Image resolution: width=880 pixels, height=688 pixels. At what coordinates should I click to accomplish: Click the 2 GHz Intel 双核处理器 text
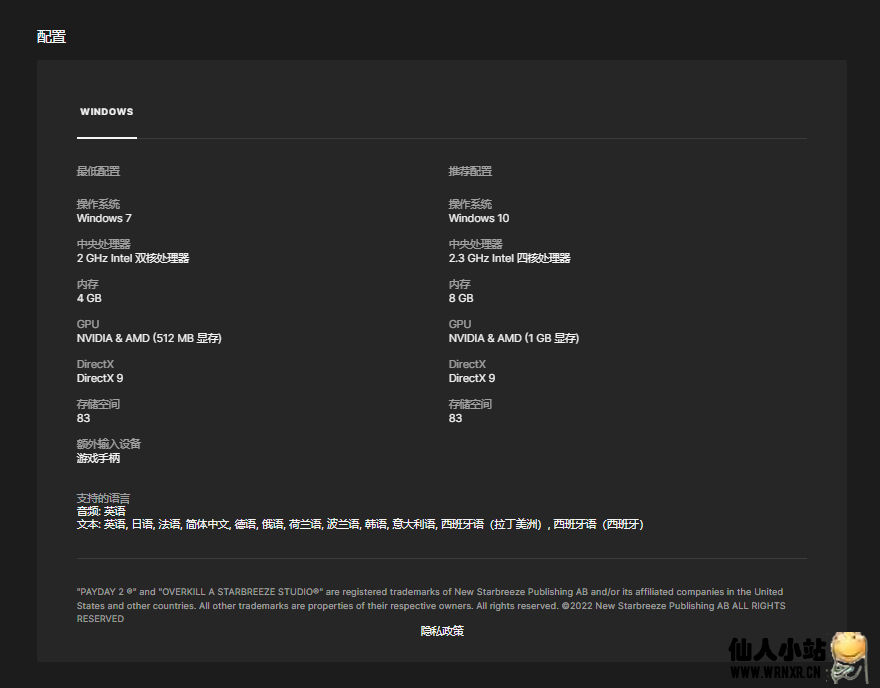(133, 258)
